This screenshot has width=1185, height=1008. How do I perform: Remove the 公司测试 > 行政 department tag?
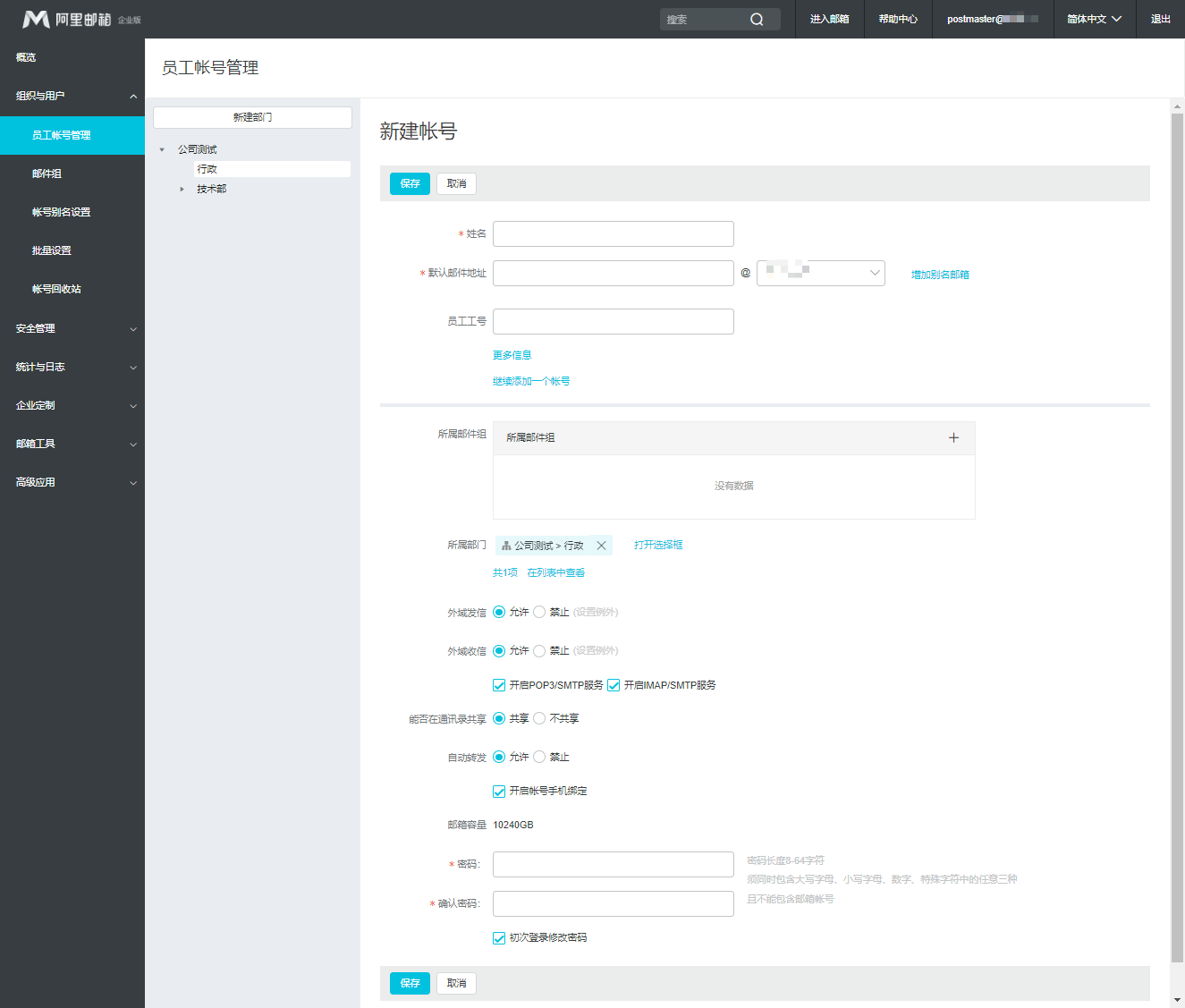pos(601,546)
